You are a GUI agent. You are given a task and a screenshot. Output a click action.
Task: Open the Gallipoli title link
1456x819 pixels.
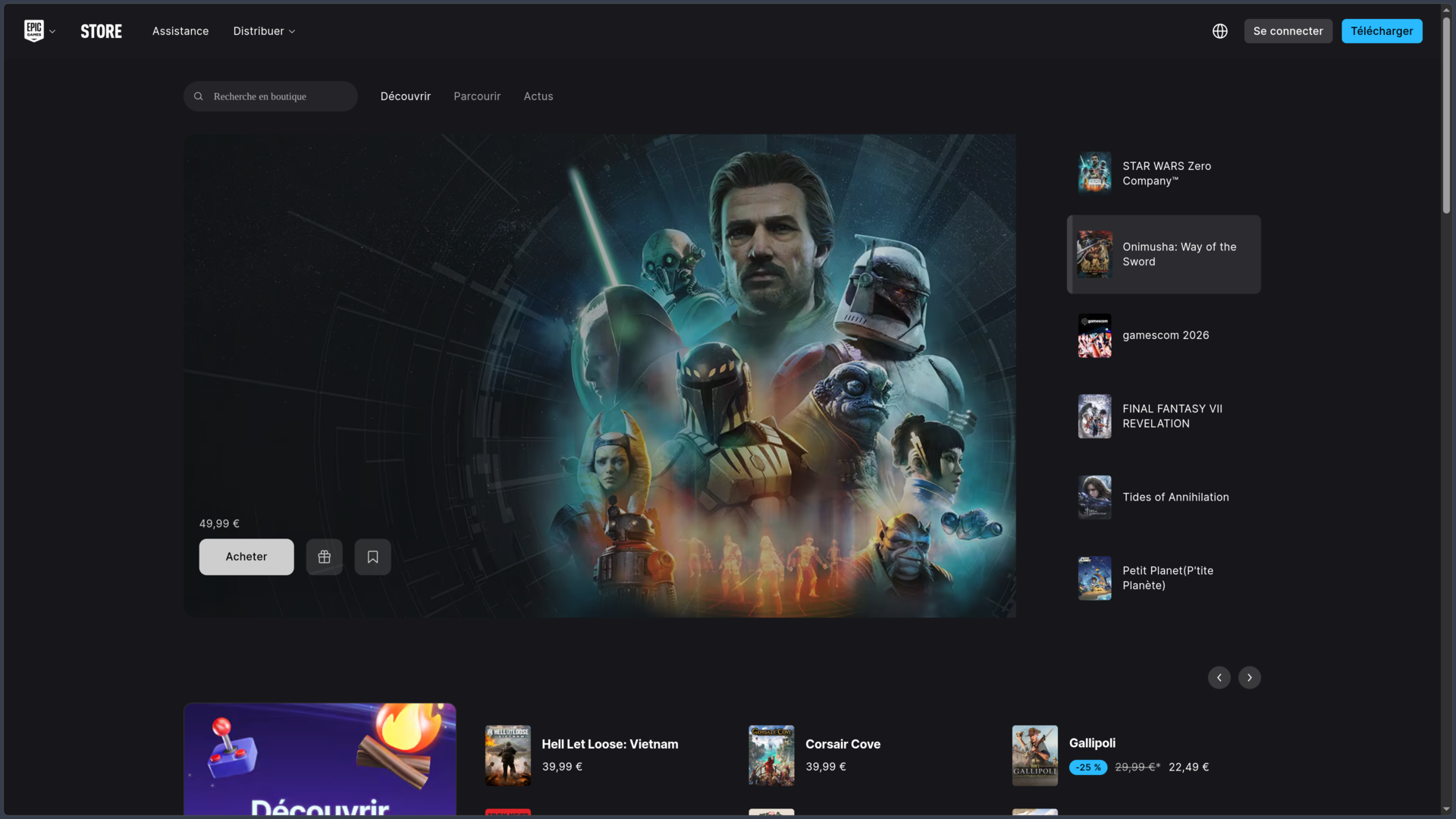pyautogui.click(x=1092, y=743)
